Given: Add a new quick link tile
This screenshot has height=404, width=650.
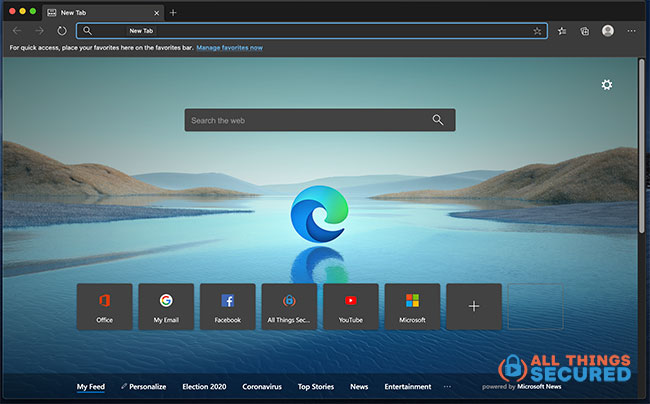Looking at the screenshot, I should [x=474, y=307].
